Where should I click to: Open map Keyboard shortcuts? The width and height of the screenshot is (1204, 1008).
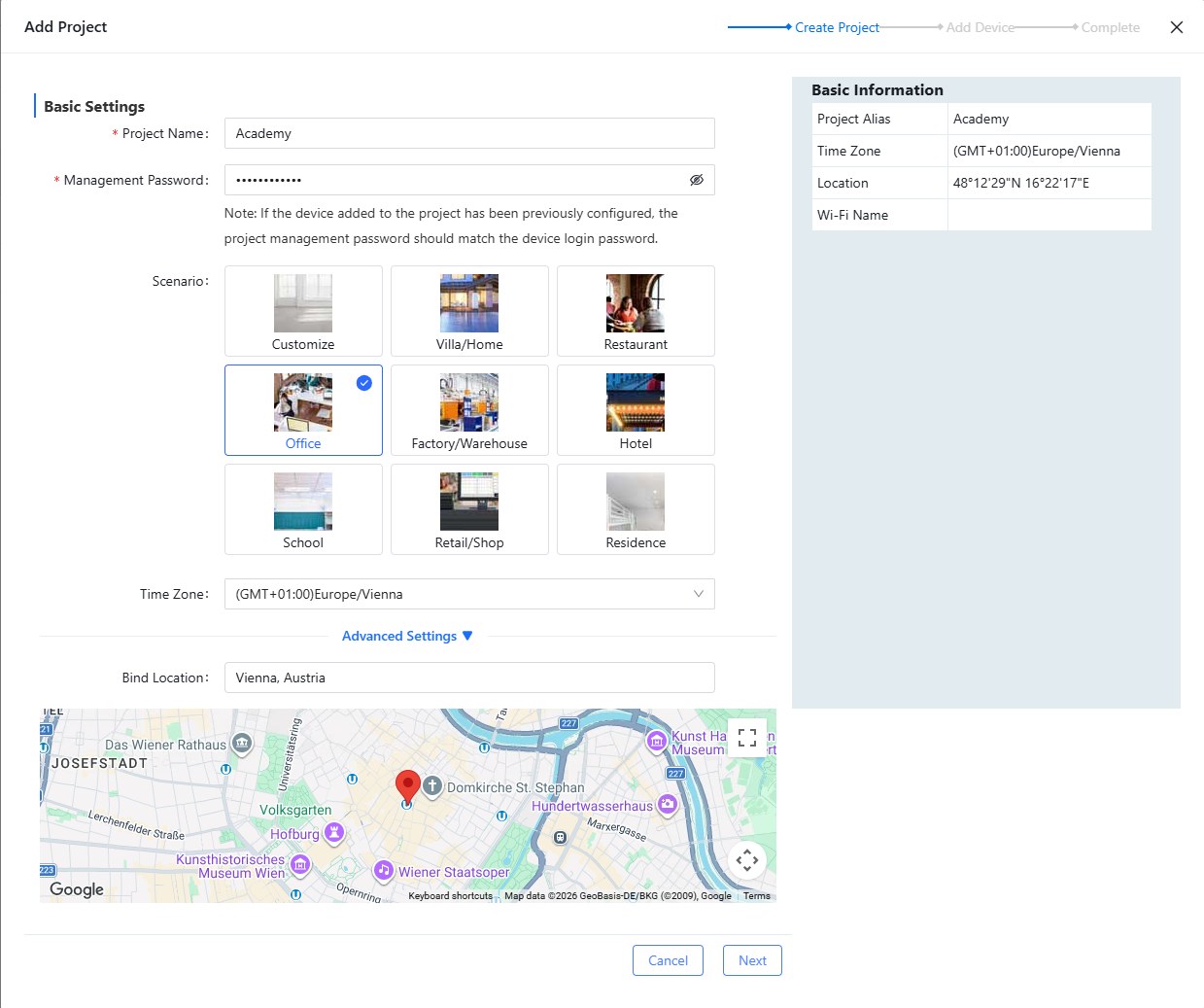pos(450,896)
